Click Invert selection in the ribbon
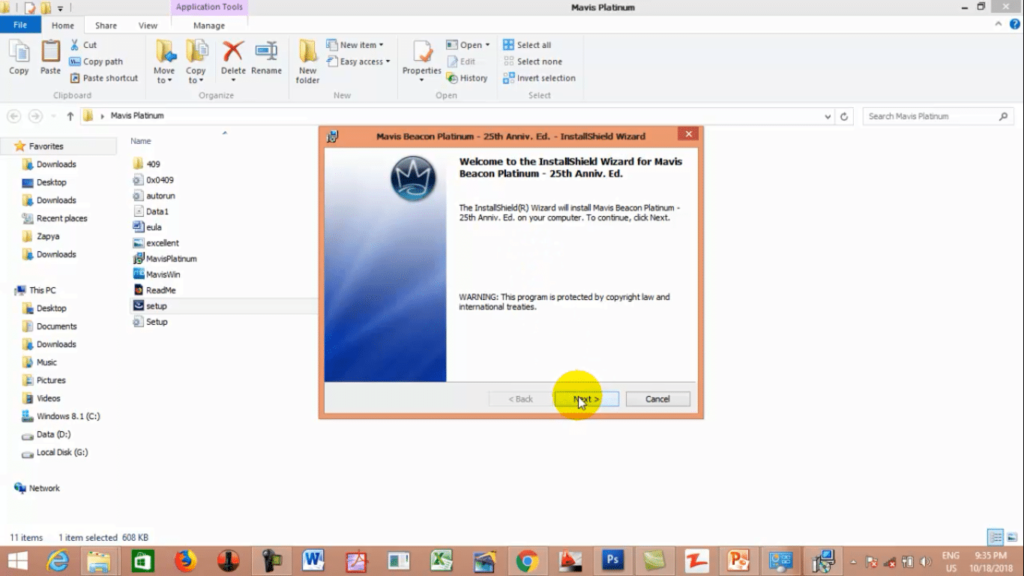The width and height of the screenshot is (1024, 576). coord(539,78)
